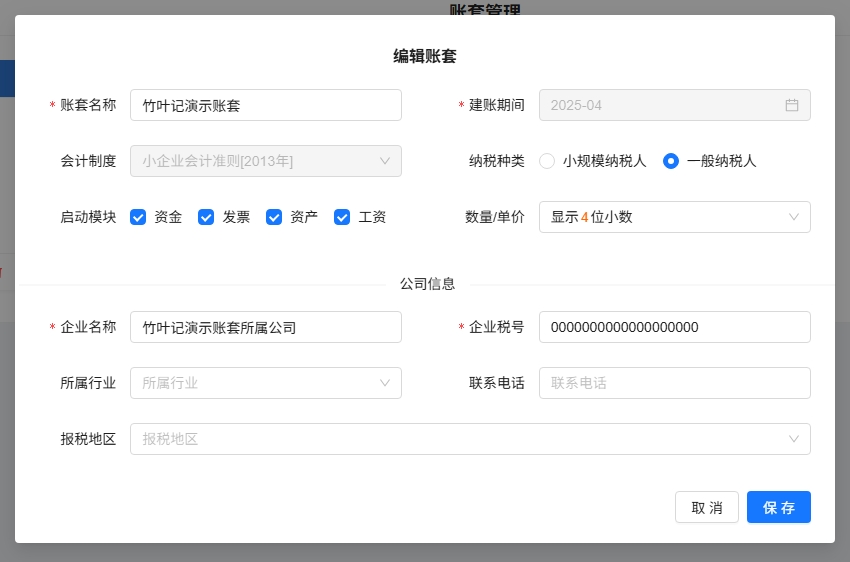Choose the 一般纳税人 radio option
This screenshot has height=562, width=850.
click(671, 161)
